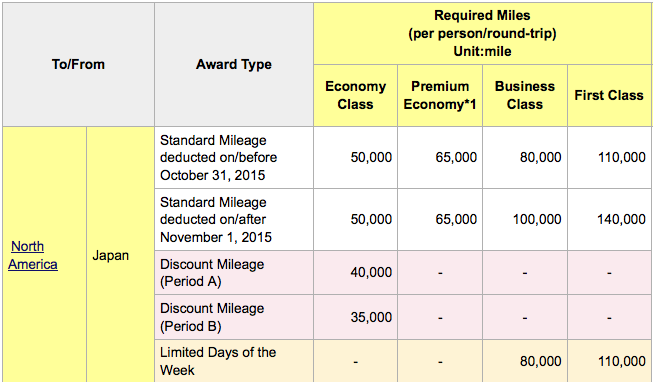This screenshot has height=382, width=653.
Task: Click the Award Type header cell
Action: point(234,65)
